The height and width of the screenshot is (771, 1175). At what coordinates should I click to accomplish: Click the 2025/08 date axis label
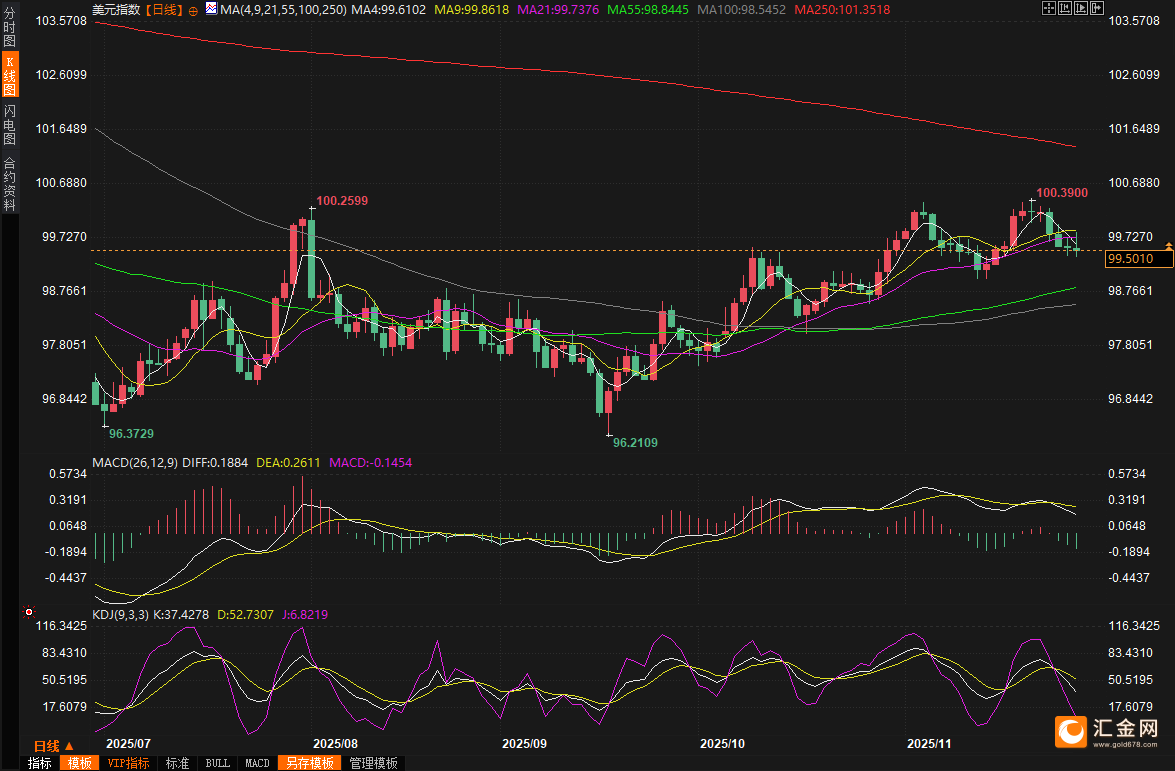click(335, 743)
